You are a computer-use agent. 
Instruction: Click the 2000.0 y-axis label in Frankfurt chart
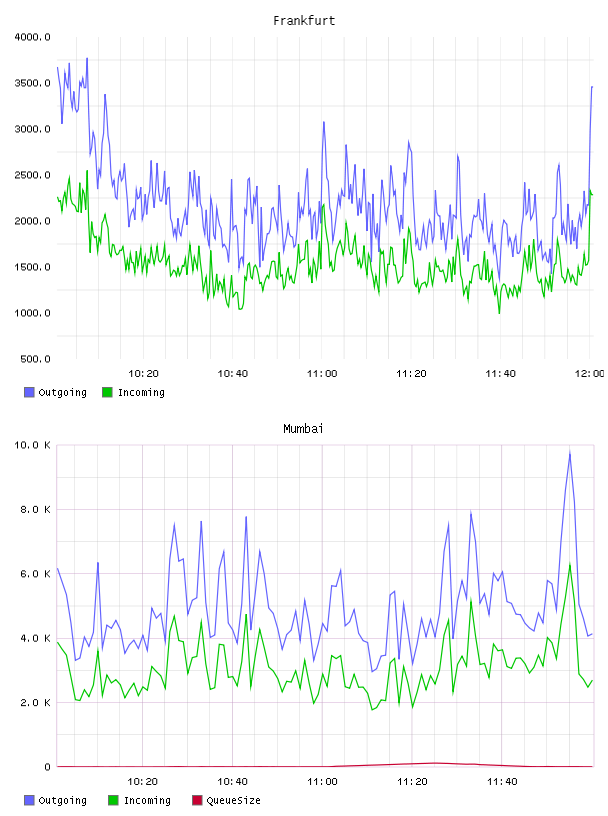click(x=32, y=221)
